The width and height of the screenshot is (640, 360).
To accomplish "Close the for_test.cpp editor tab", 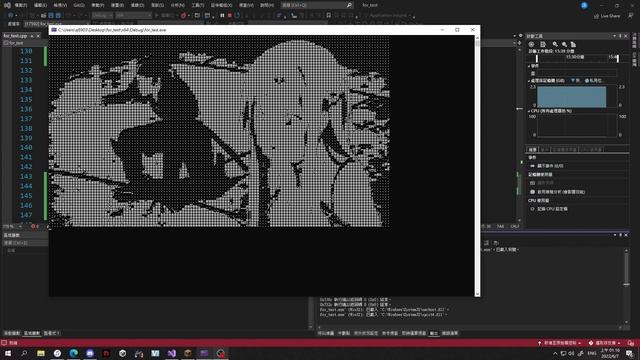I will coord(38,36).
